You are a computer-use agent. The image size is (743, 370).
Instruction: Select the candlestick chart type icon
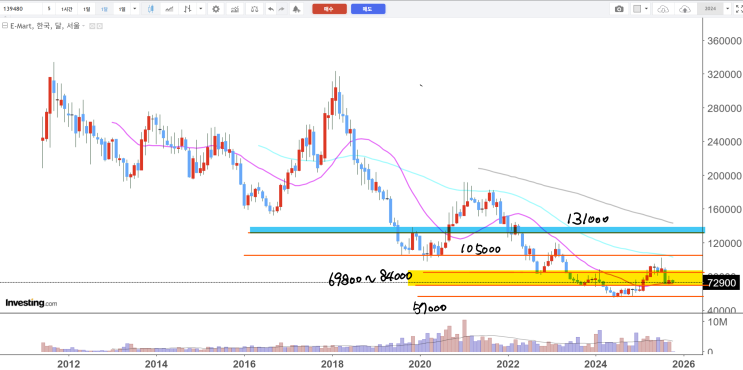[151, 9]
